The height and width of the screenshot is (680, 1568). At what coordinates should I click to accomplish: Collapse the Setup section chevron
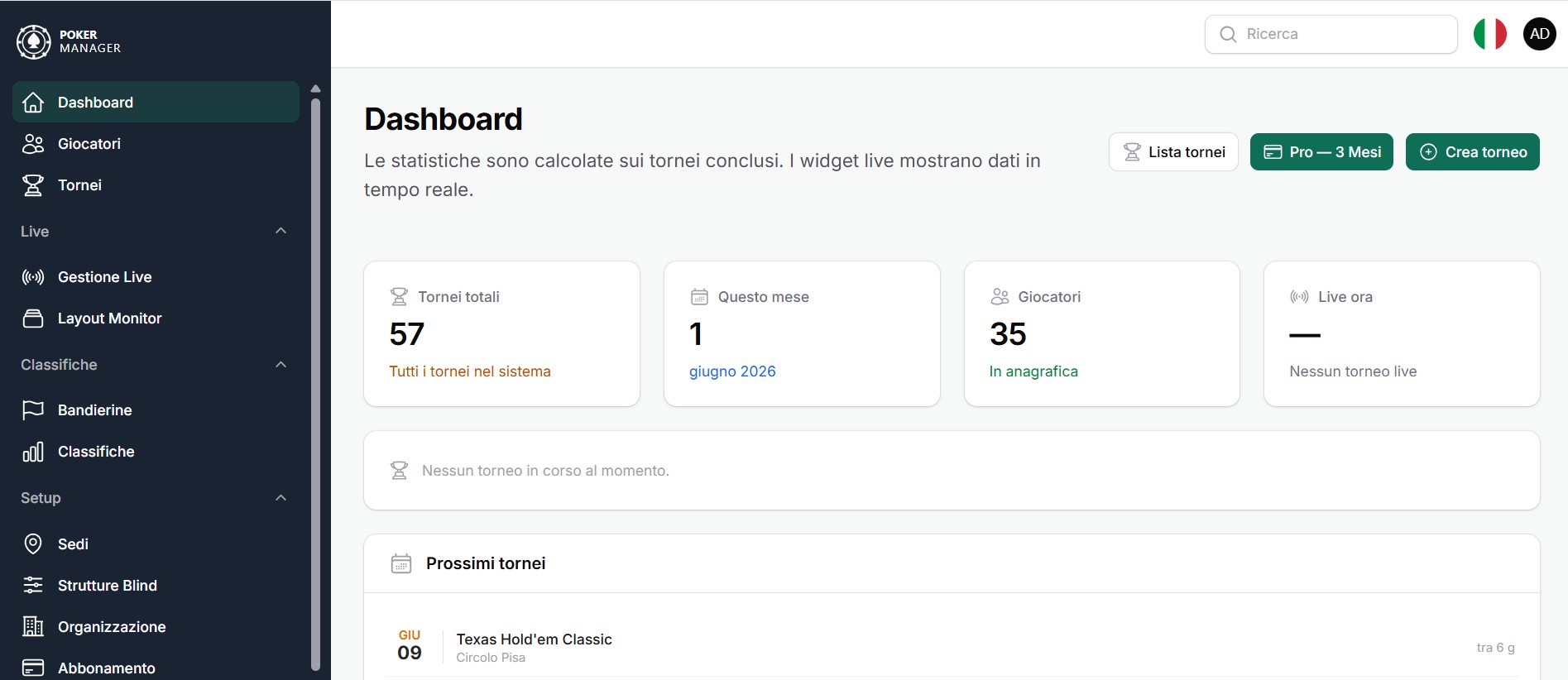(x=281, y=498)
